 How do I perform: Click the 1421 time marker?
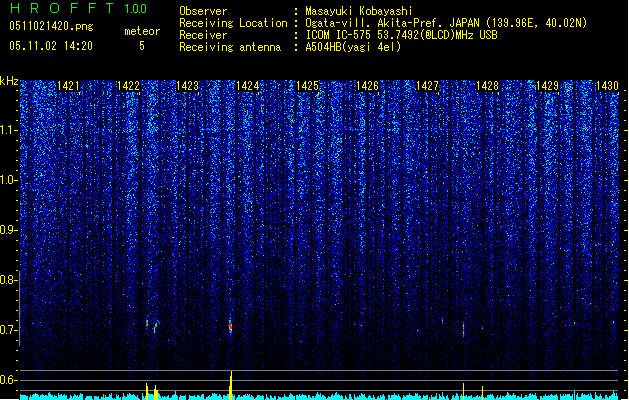(x=68, y=86)
